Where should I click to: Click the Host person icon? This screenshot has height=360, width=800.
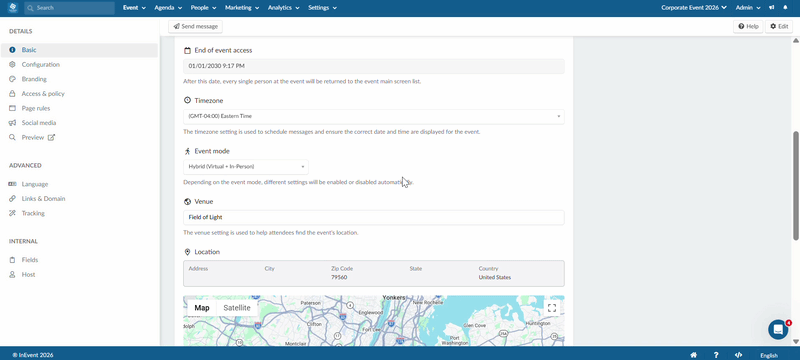12,274
